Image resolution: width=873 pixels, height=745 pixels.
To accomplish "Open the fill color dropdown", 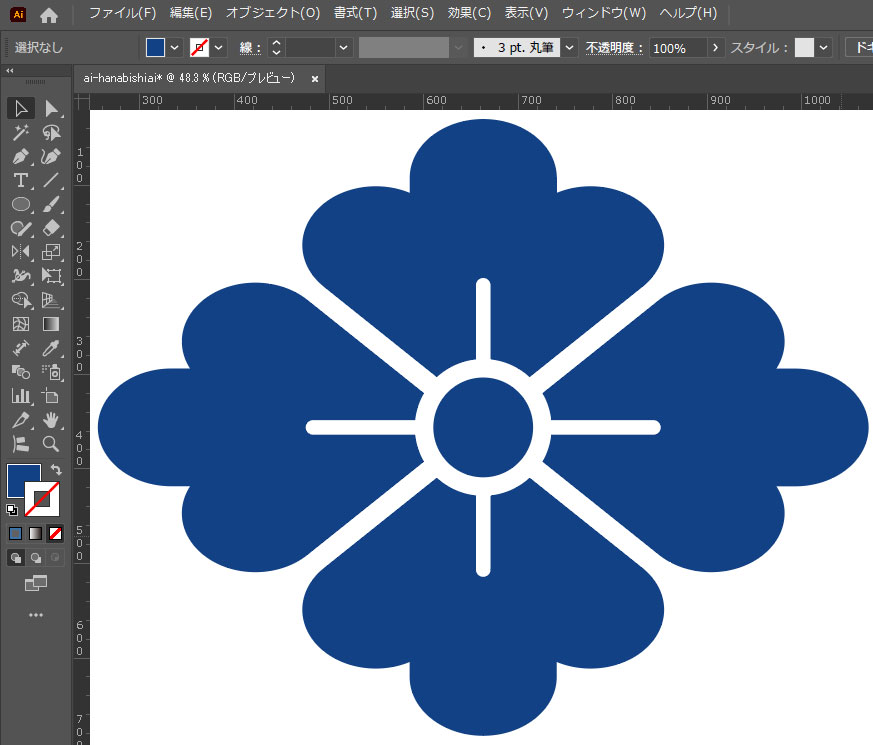I will [x=175, y=48].
